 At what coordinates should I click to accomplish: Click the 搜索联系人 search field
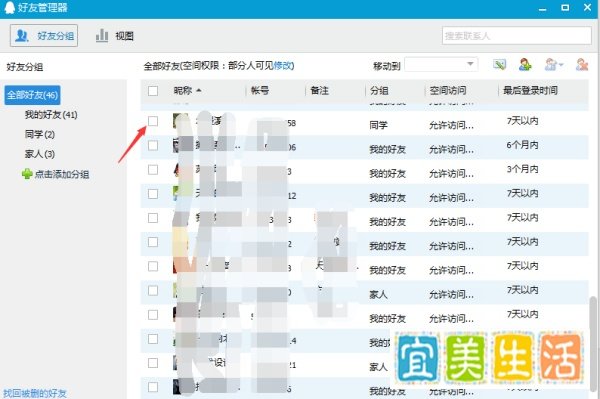[517, 36]
